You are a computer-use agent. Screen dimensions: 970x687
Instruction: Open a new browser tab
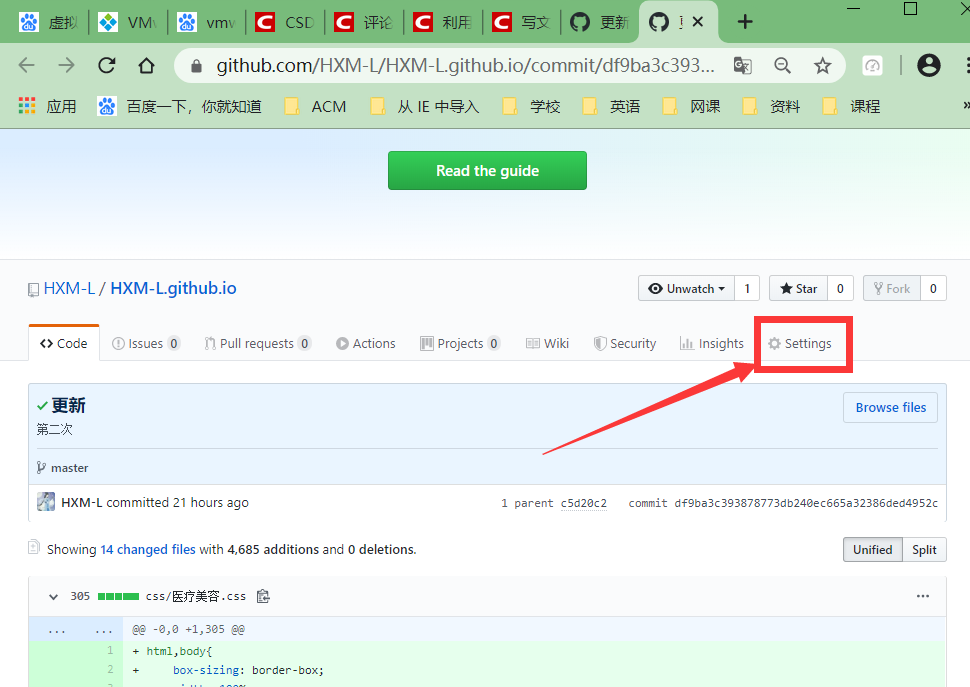745,22
